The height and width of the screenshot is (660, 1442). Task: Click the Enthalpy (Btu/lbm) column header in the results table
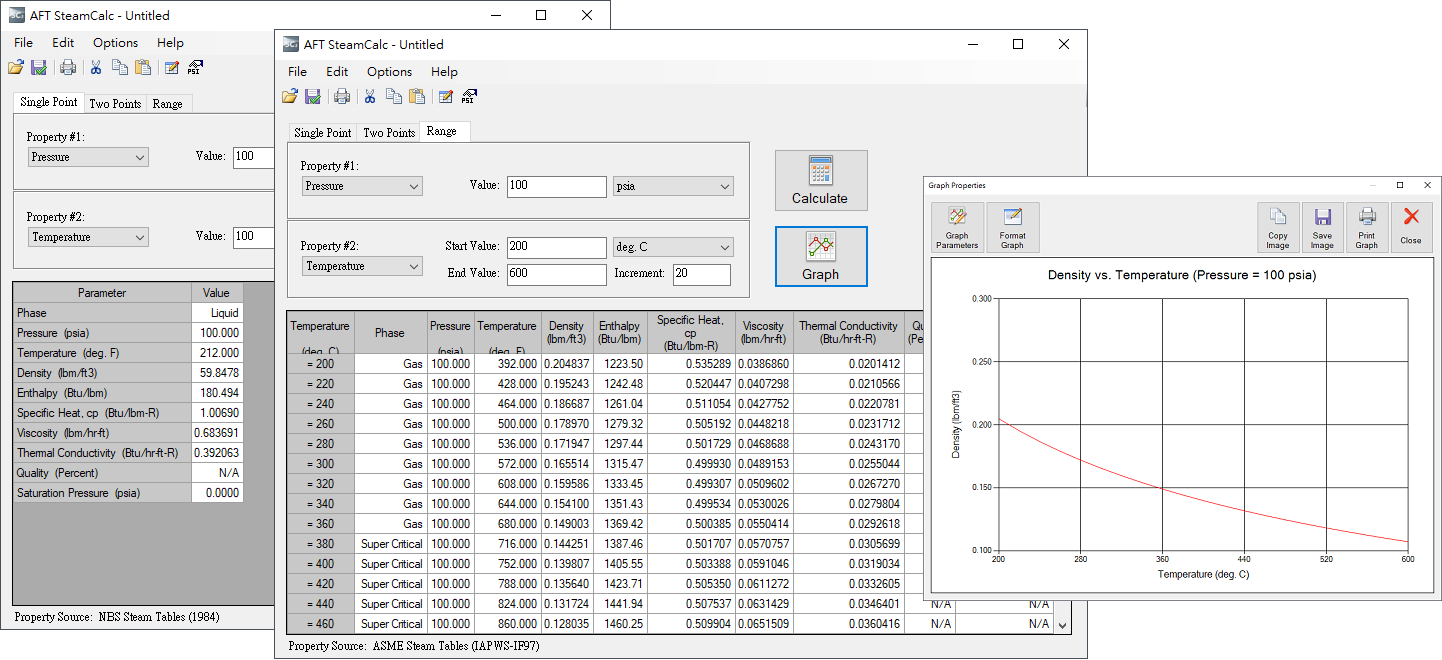[x=620, y=332]
